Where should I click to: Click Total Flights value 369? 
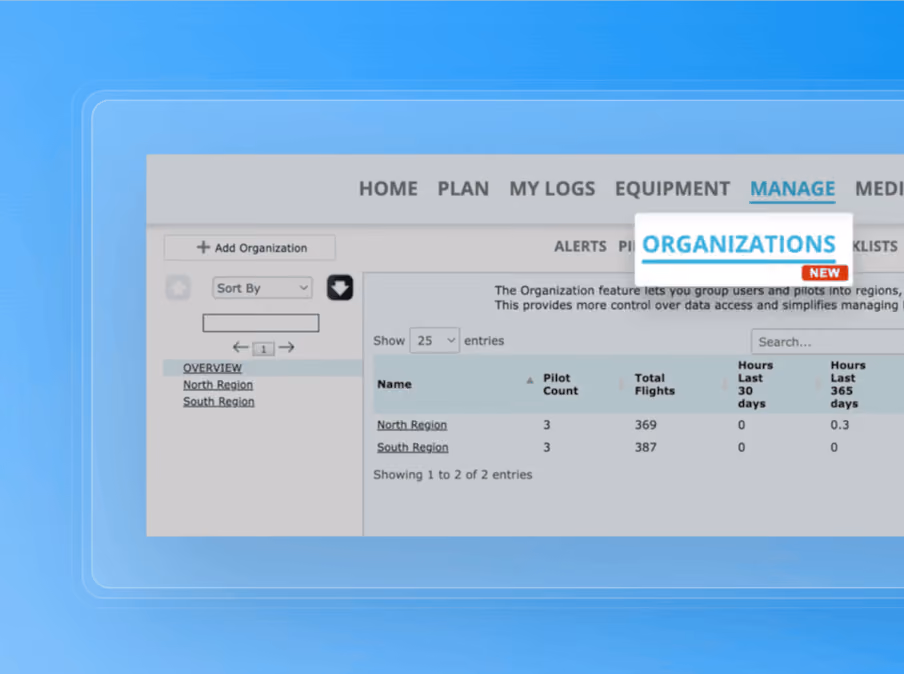pyautogui.click(x=646, y=425)
